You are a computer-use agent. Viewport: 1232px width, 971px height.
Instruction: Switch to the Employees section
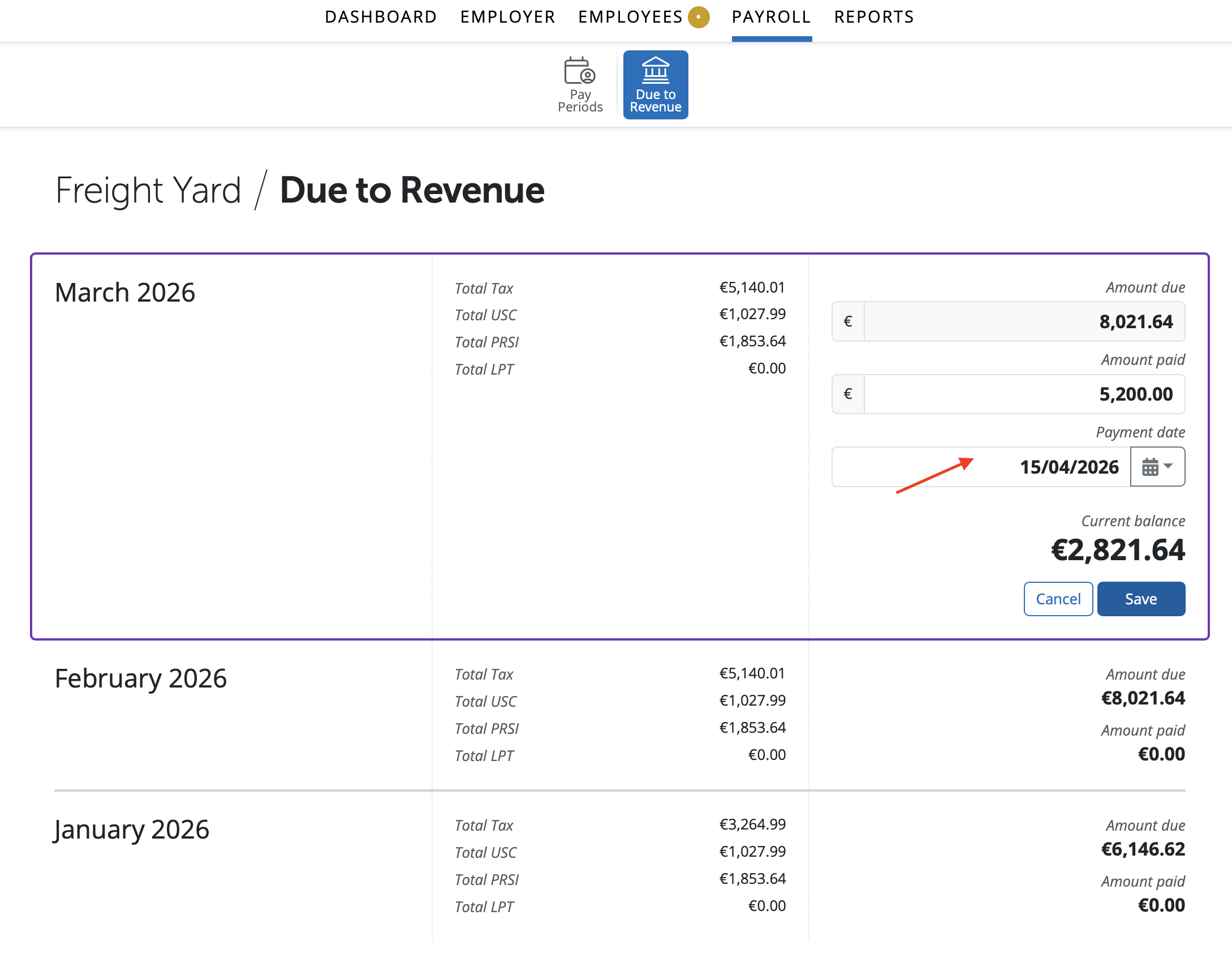(630, 17)
